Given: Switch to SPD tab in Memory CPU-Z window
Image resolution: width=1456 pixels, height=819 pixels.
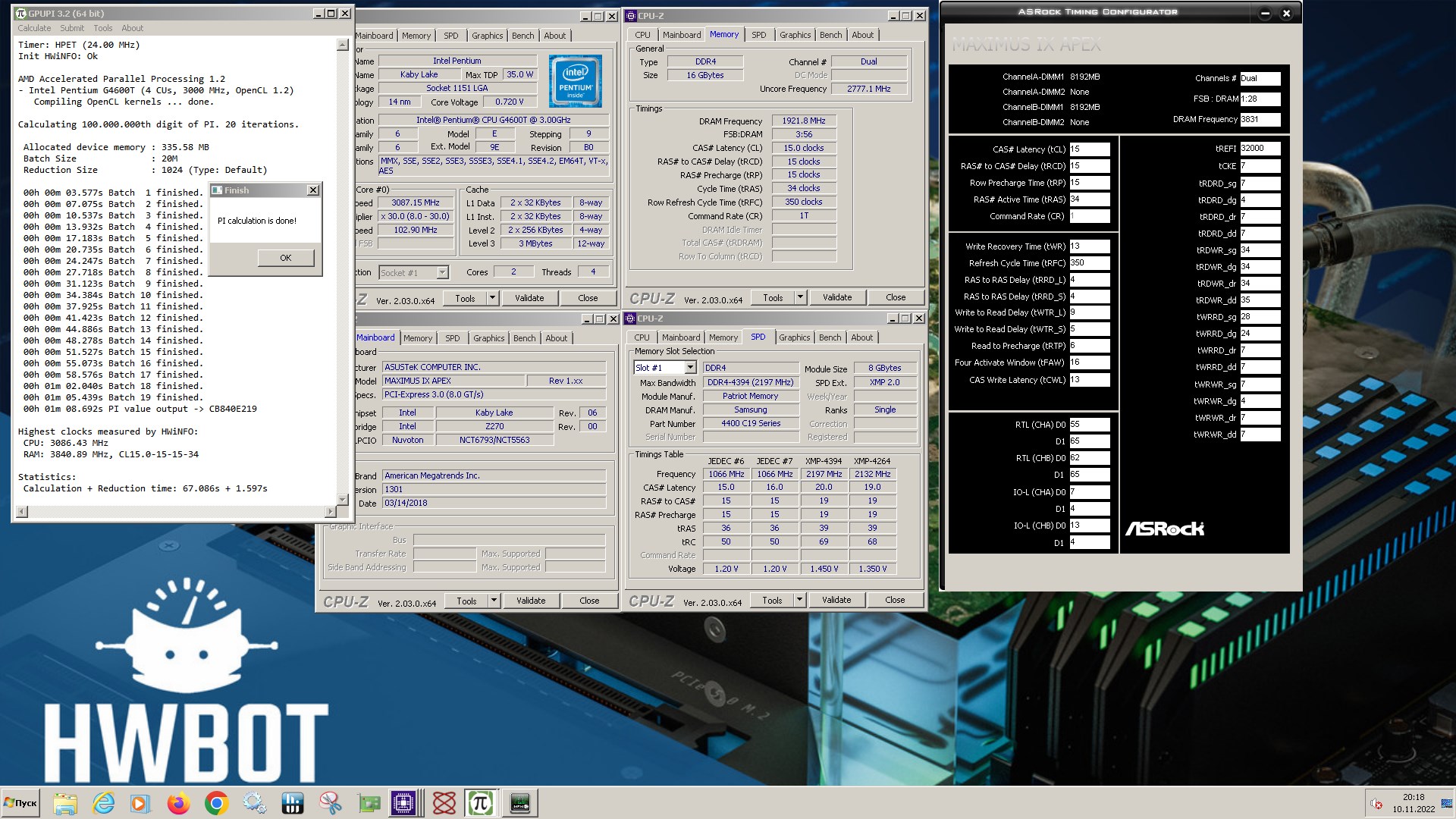Looking at the screenshot, I should point(759,35).
